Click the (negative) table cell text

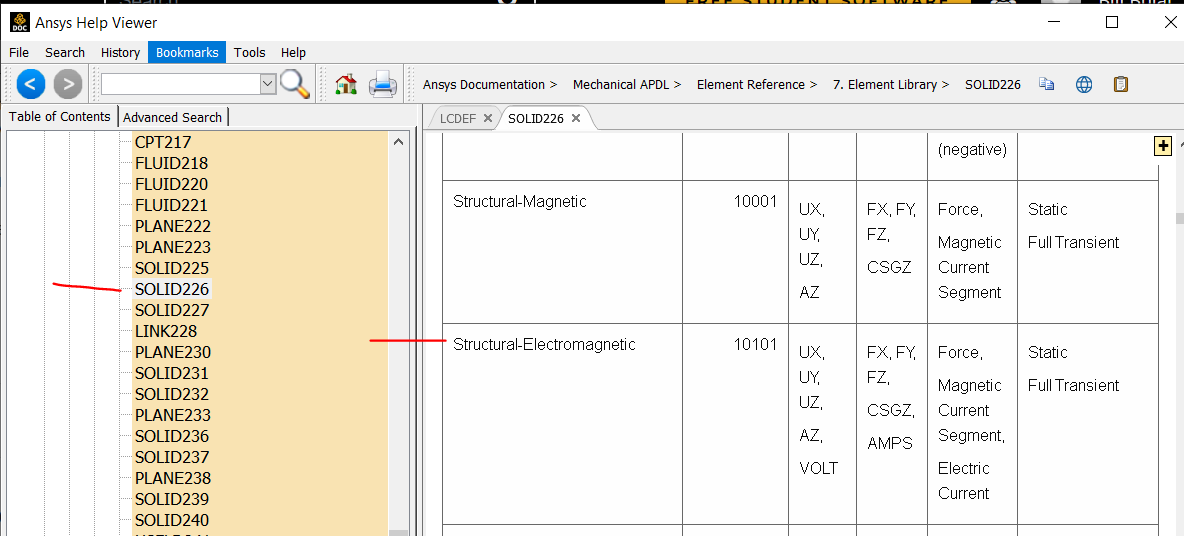click(x=973, y=150)
